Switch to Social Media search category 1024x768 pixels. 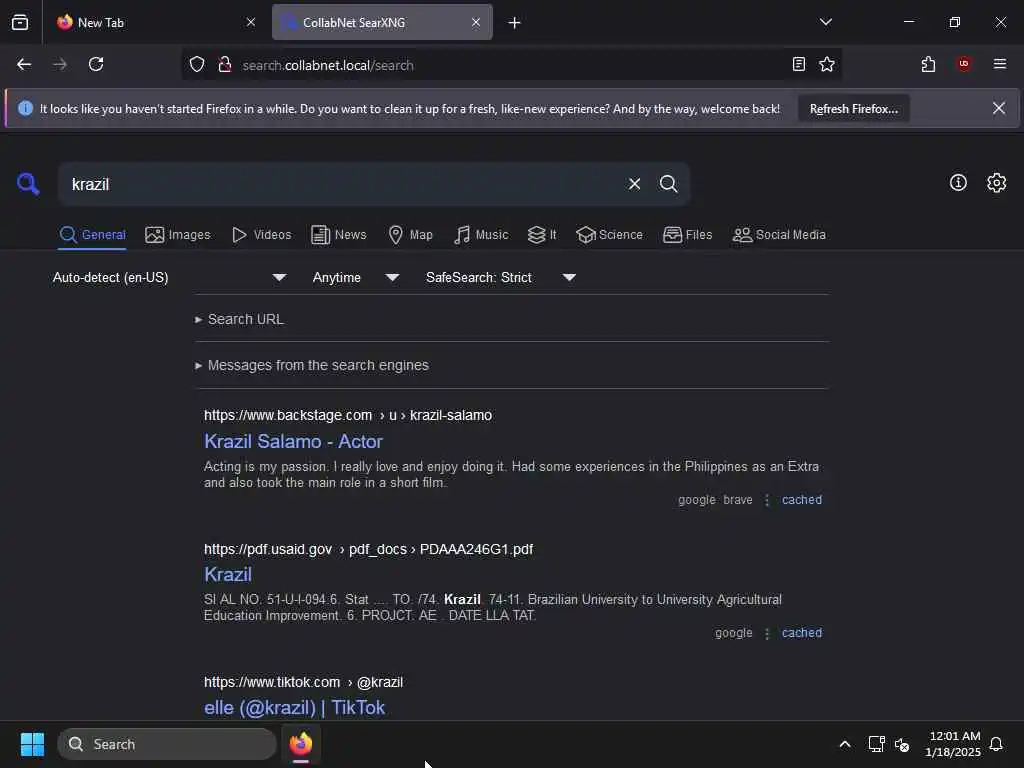779,234
